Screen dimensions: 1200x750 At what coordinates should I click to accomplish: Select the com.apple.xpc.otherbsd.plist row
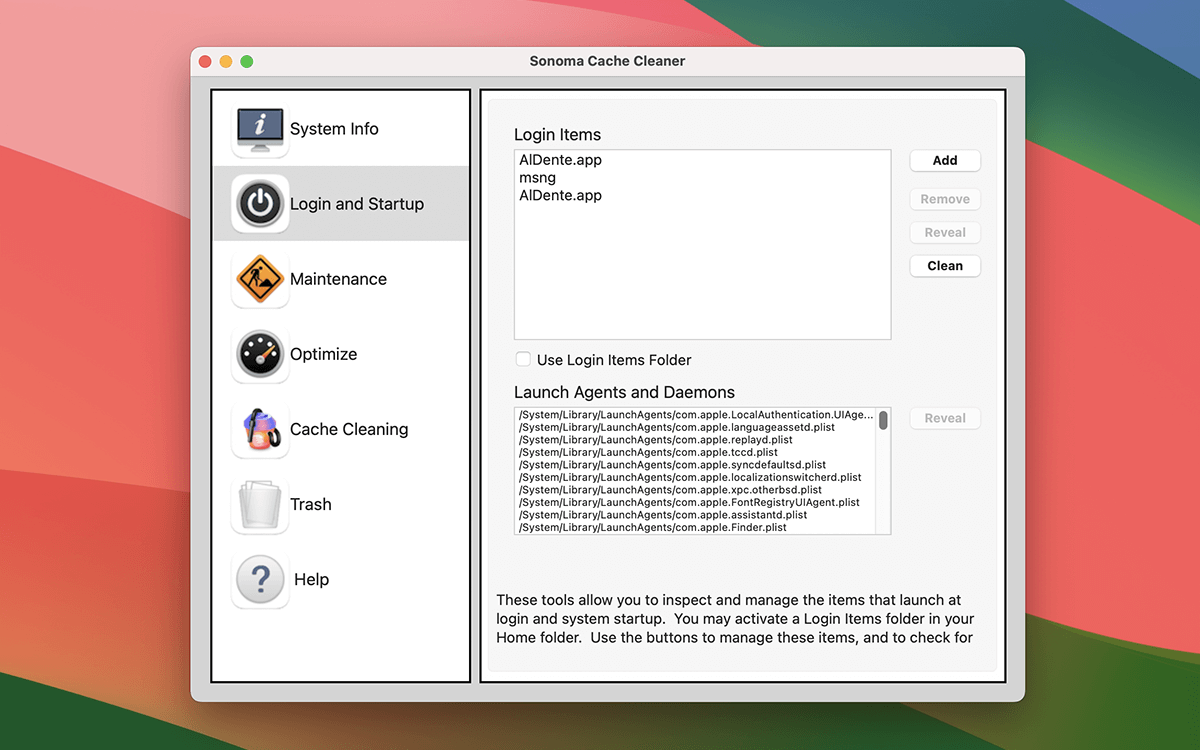pyautogui.click(x=696, y=490)
